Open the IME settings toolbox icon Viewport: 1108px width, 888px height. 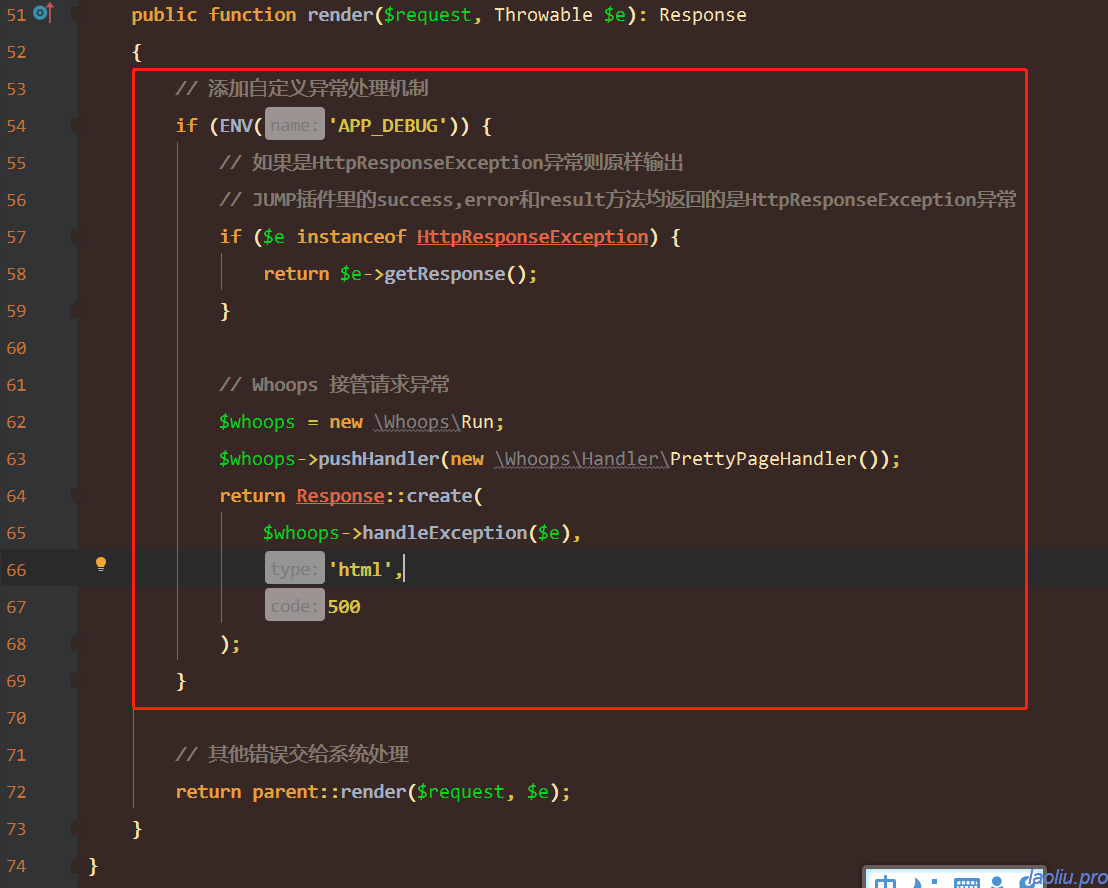coord(1029,882)
